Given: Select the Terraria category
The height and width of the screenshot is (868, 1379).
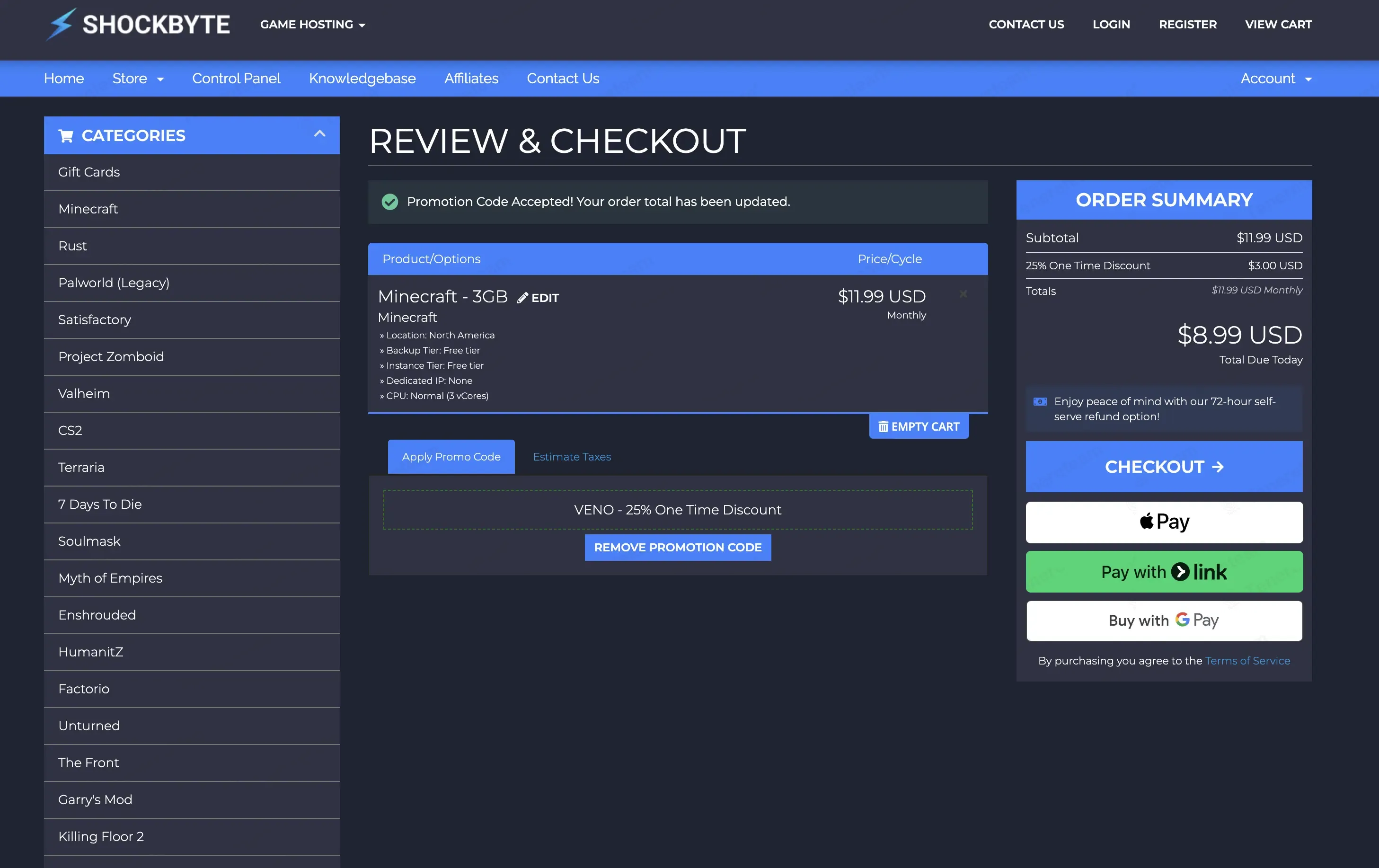Looking at the screenshot, I should pyautogui.click(x=192, y=467).
